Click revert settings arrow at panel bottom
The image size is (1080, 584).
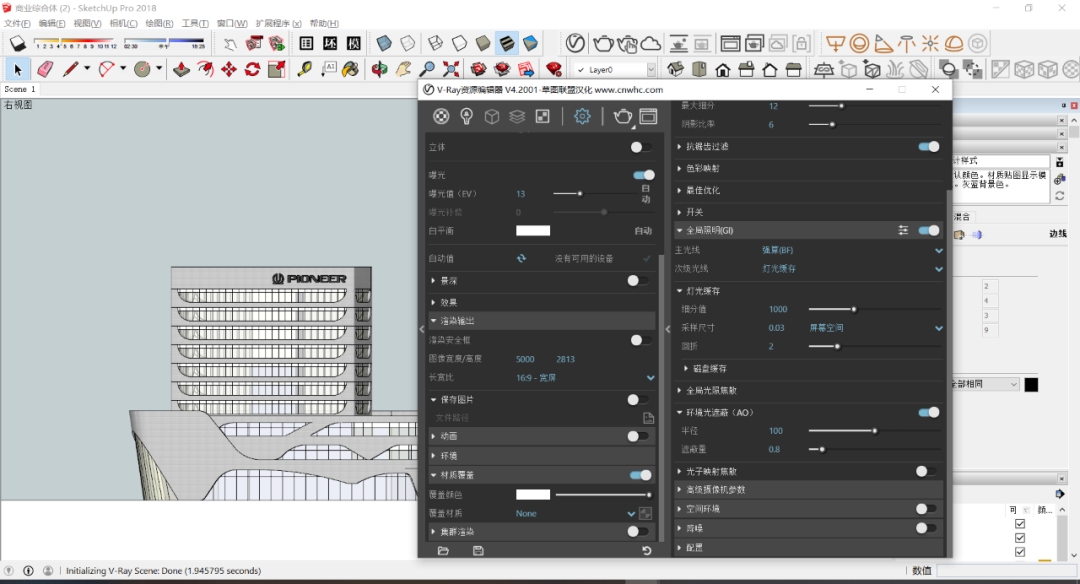(x=646, y=550)
